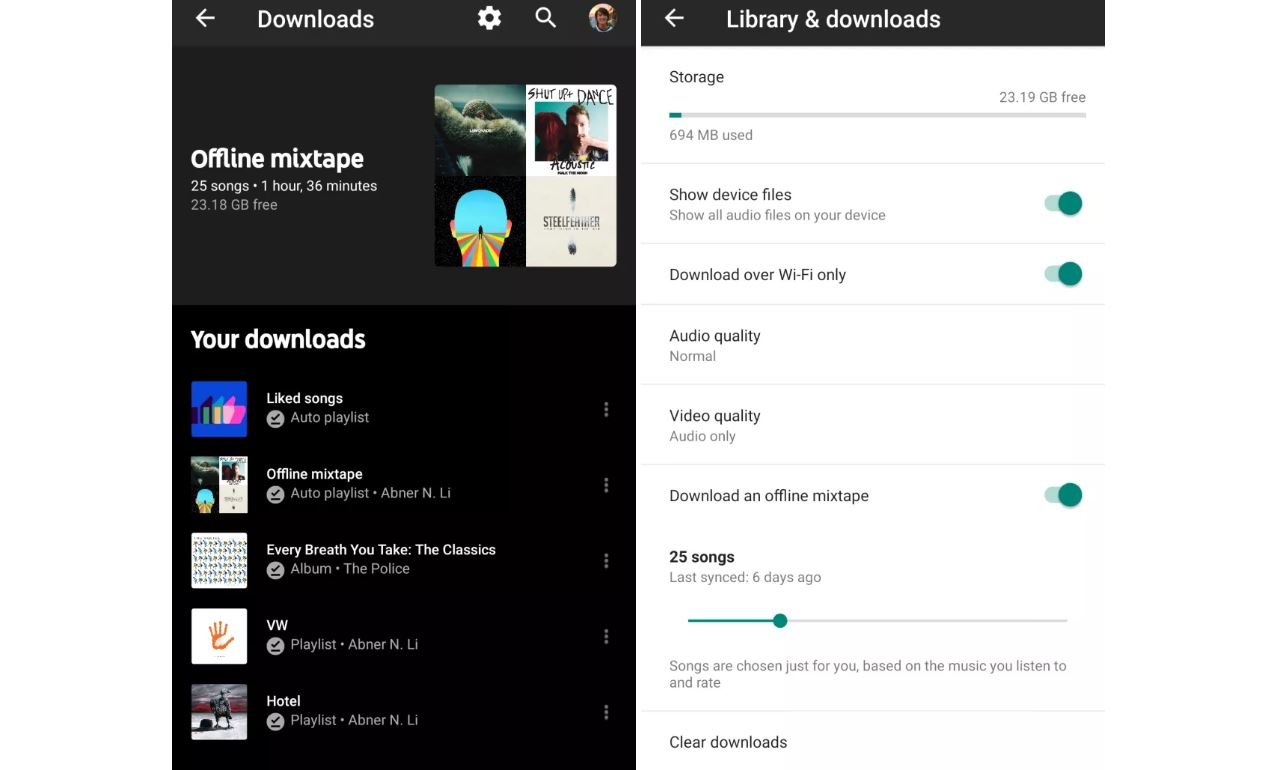Open the Audio quality setting
The image size is (1281, 770).
pos(714,345)
